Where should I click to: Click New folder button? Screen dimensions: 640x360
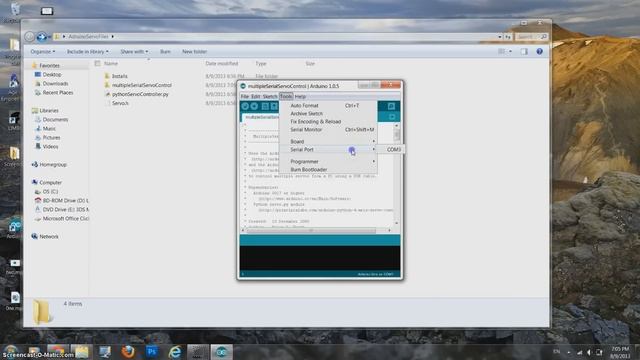pos(194,51)
